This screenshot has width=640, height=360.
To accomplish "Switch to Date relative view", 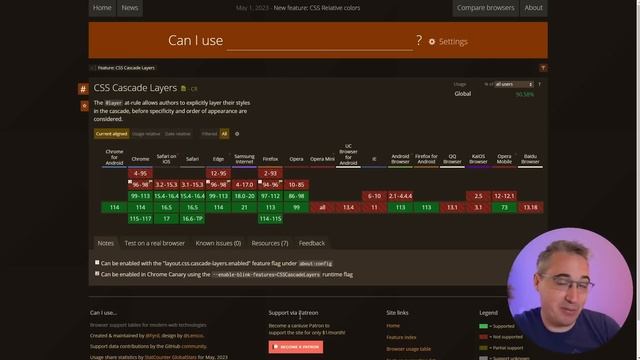I will click(178, 134).
